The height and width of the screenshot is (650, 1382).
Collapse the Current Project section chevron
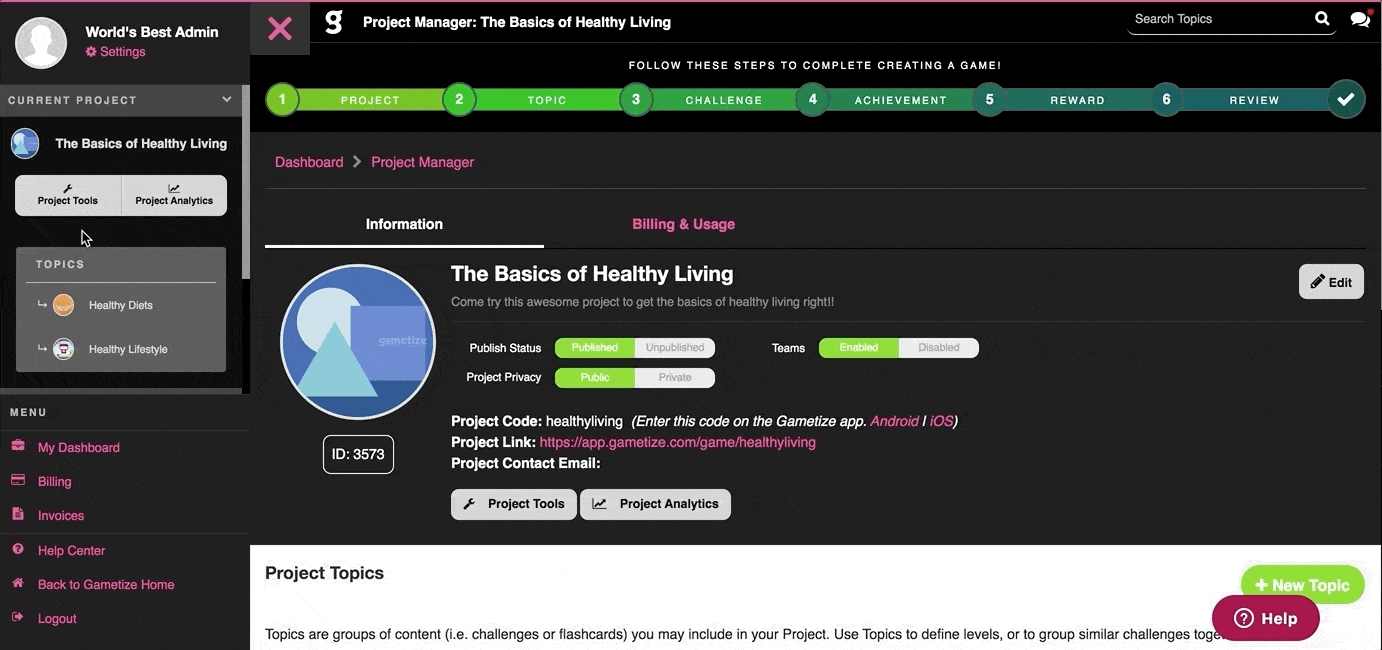tap(227, 100)
